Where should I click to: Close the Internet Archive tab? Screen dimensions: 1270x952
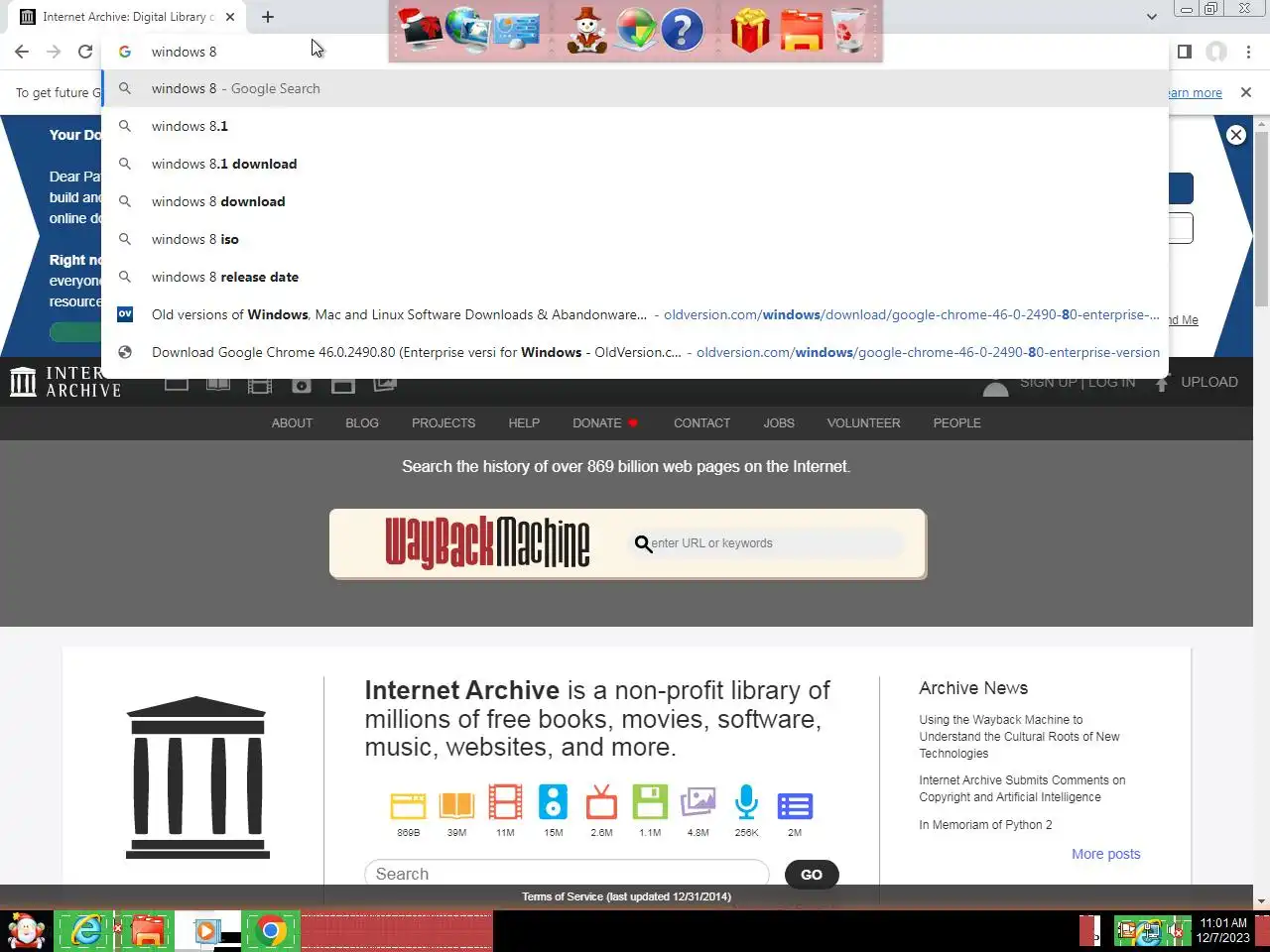click(230, 17)
